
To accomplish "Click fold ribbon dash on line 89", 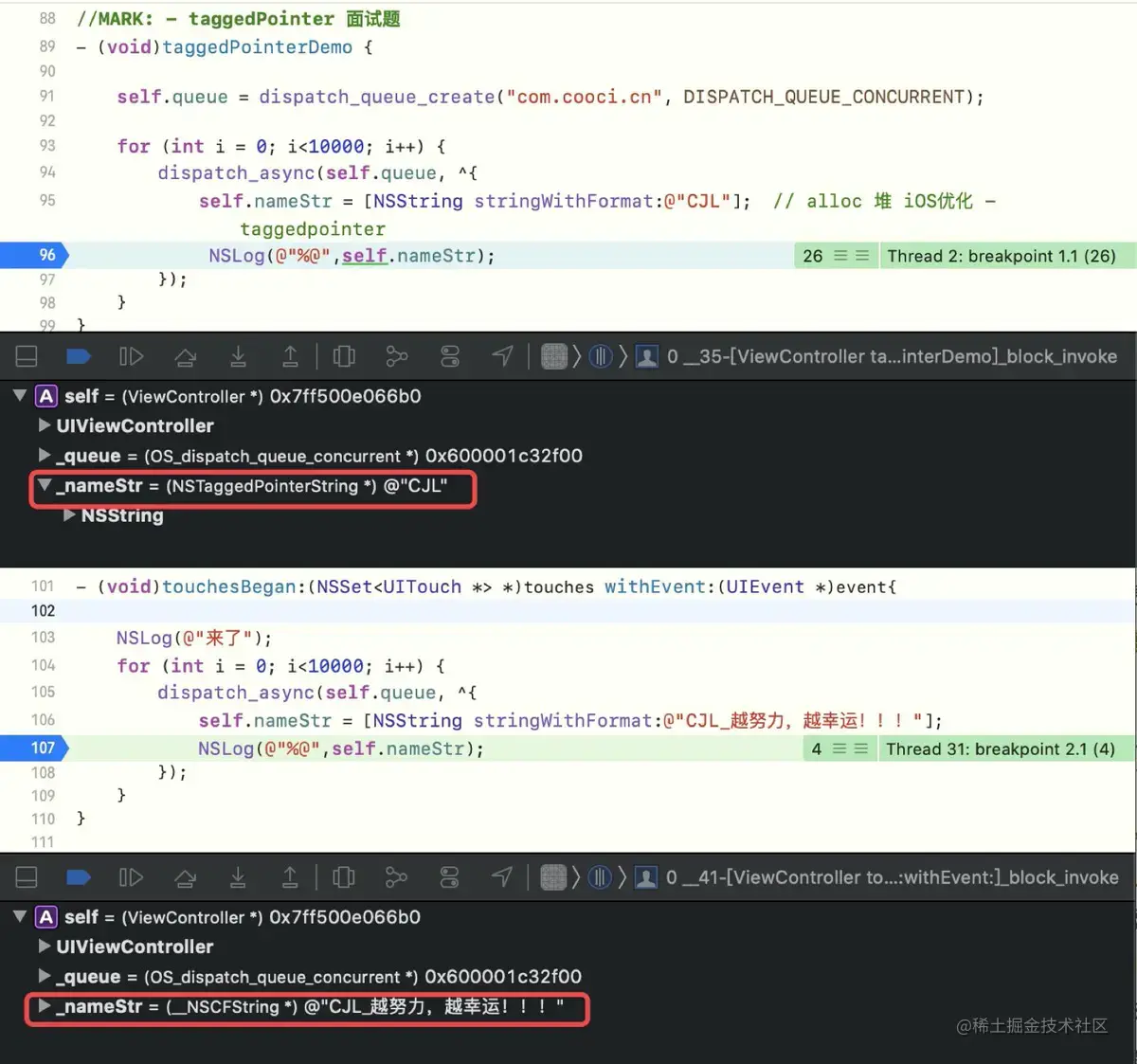I will click(x=81, y=47).
